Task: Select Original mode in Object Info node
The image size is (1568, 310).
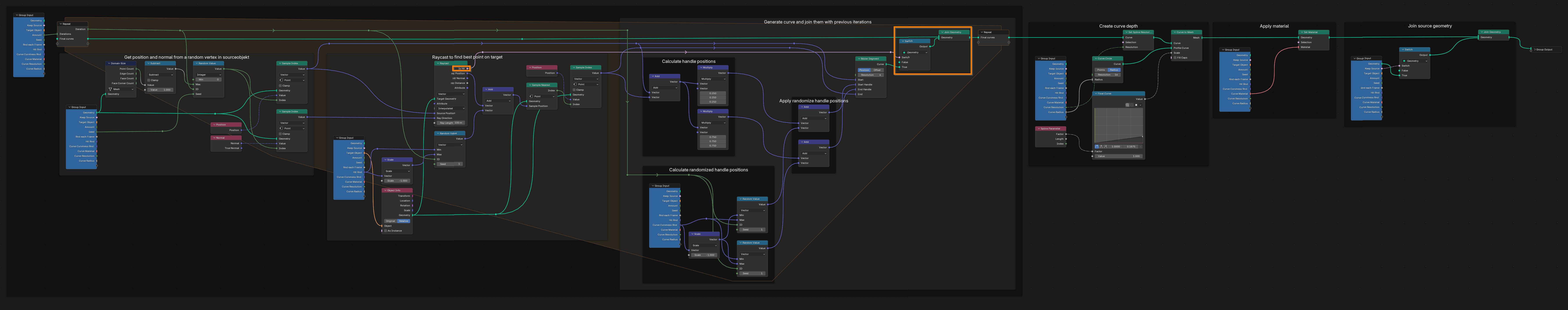Action: tap(391, 221)
